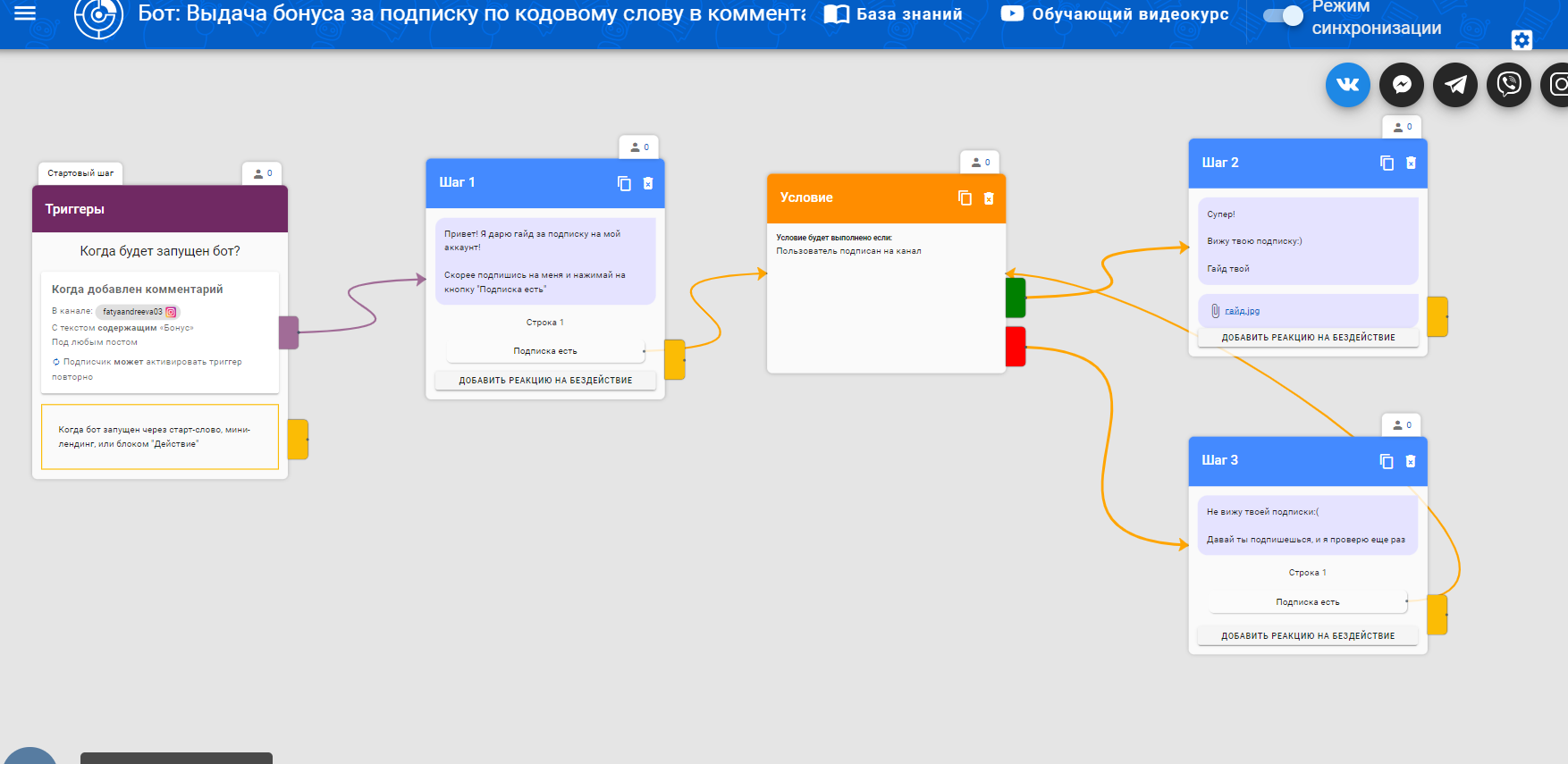Open the settings gear icon
The height and width of the screenshot is (764, 1568).
point(1522,40)
